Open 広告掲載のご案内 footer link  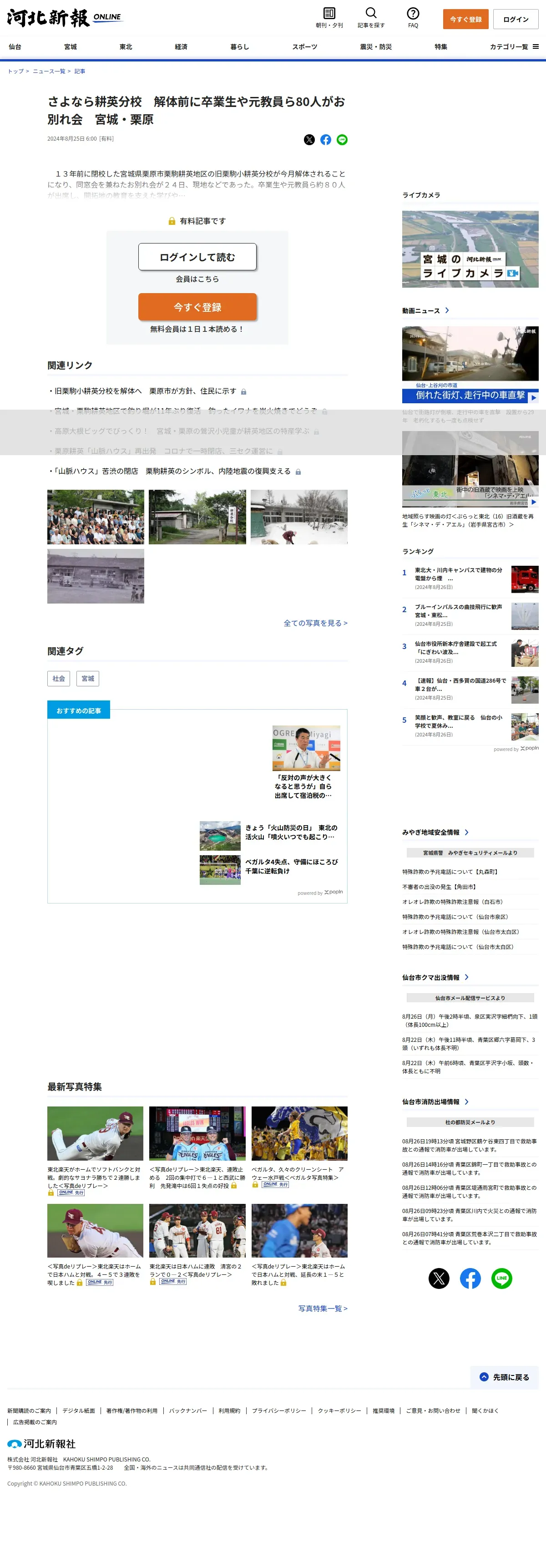(35, 1422)
